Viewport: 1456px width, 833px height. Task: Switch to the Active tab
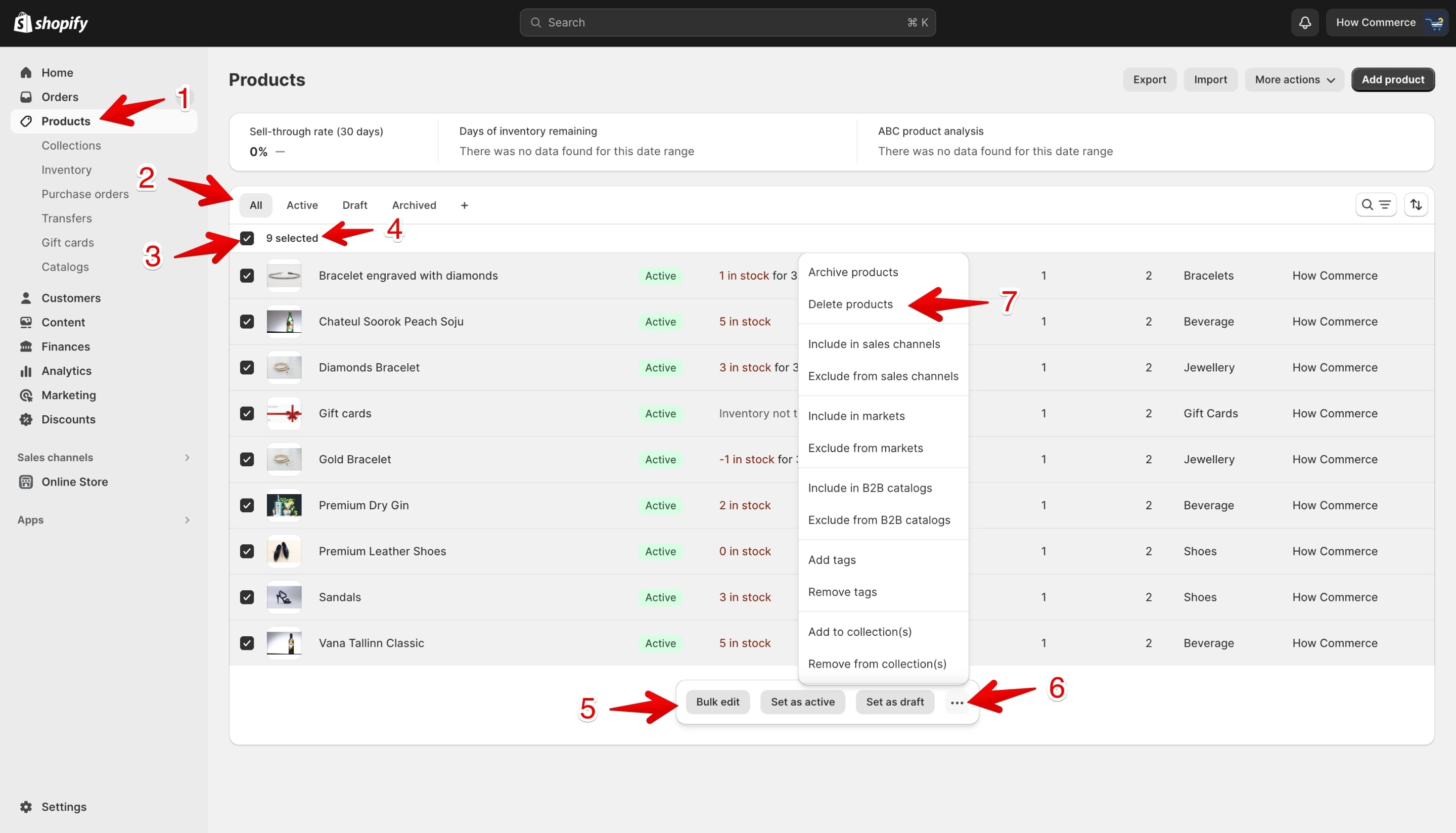pyautogui.click(x=302, y=205)
